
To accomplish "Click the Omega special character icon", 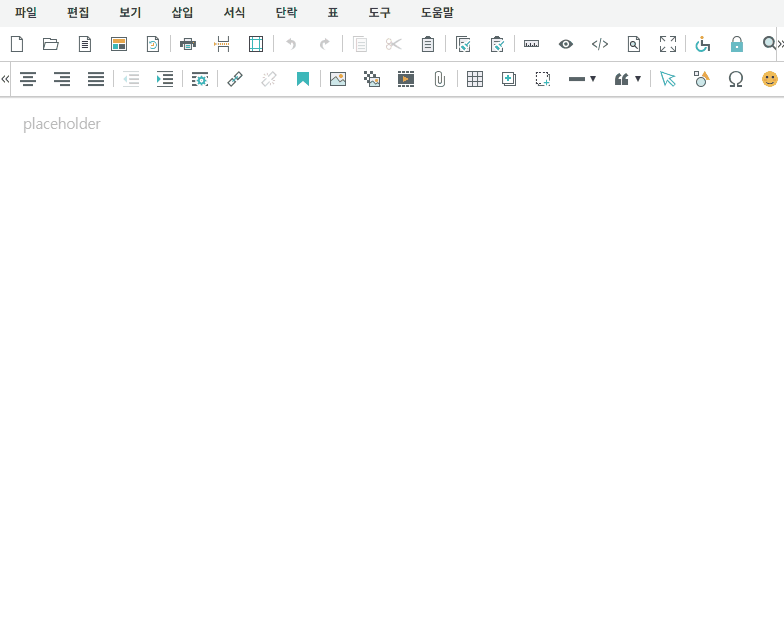I will [736, 79].
